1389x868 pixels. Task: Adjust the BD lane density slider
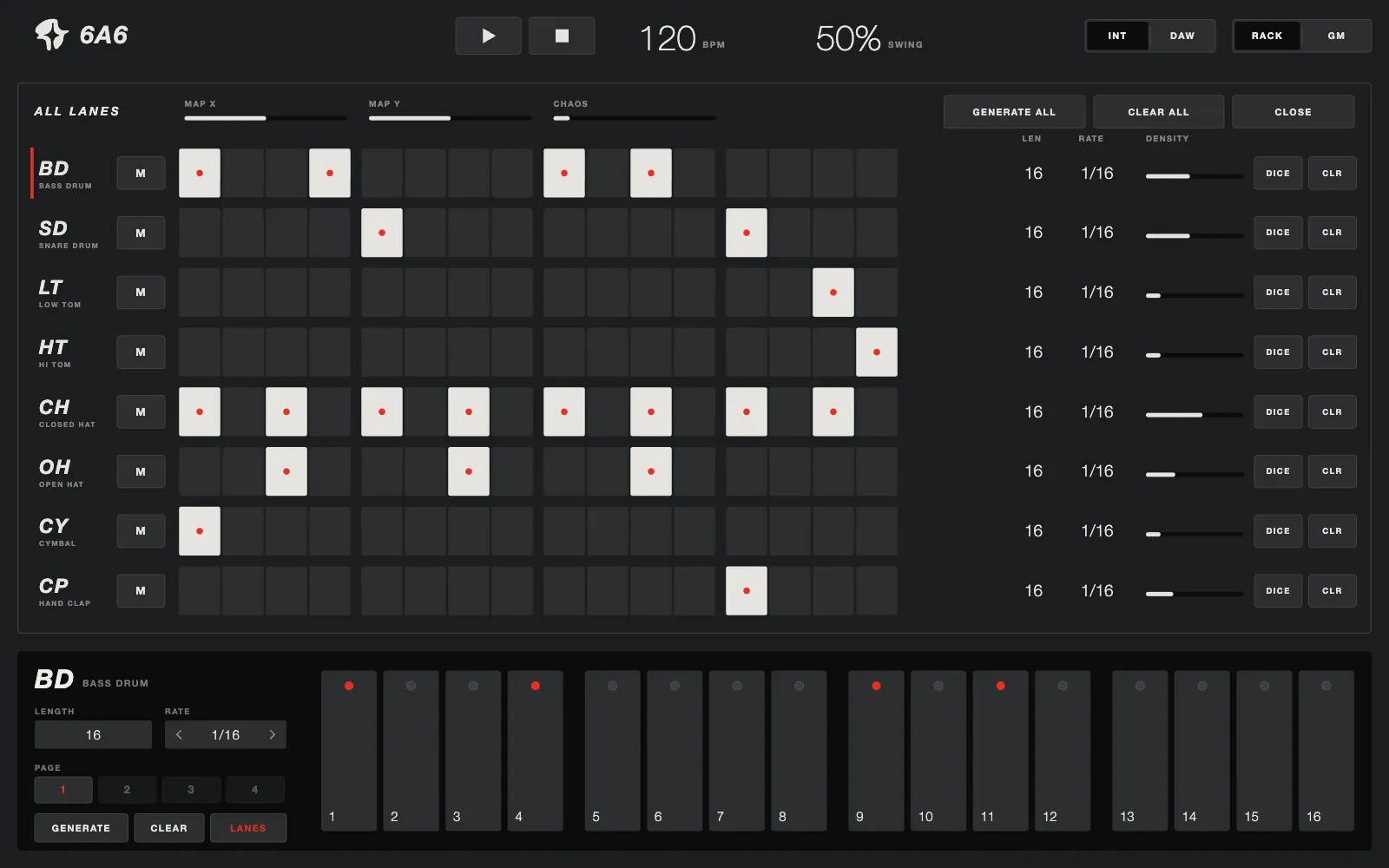coord(1195,176)
